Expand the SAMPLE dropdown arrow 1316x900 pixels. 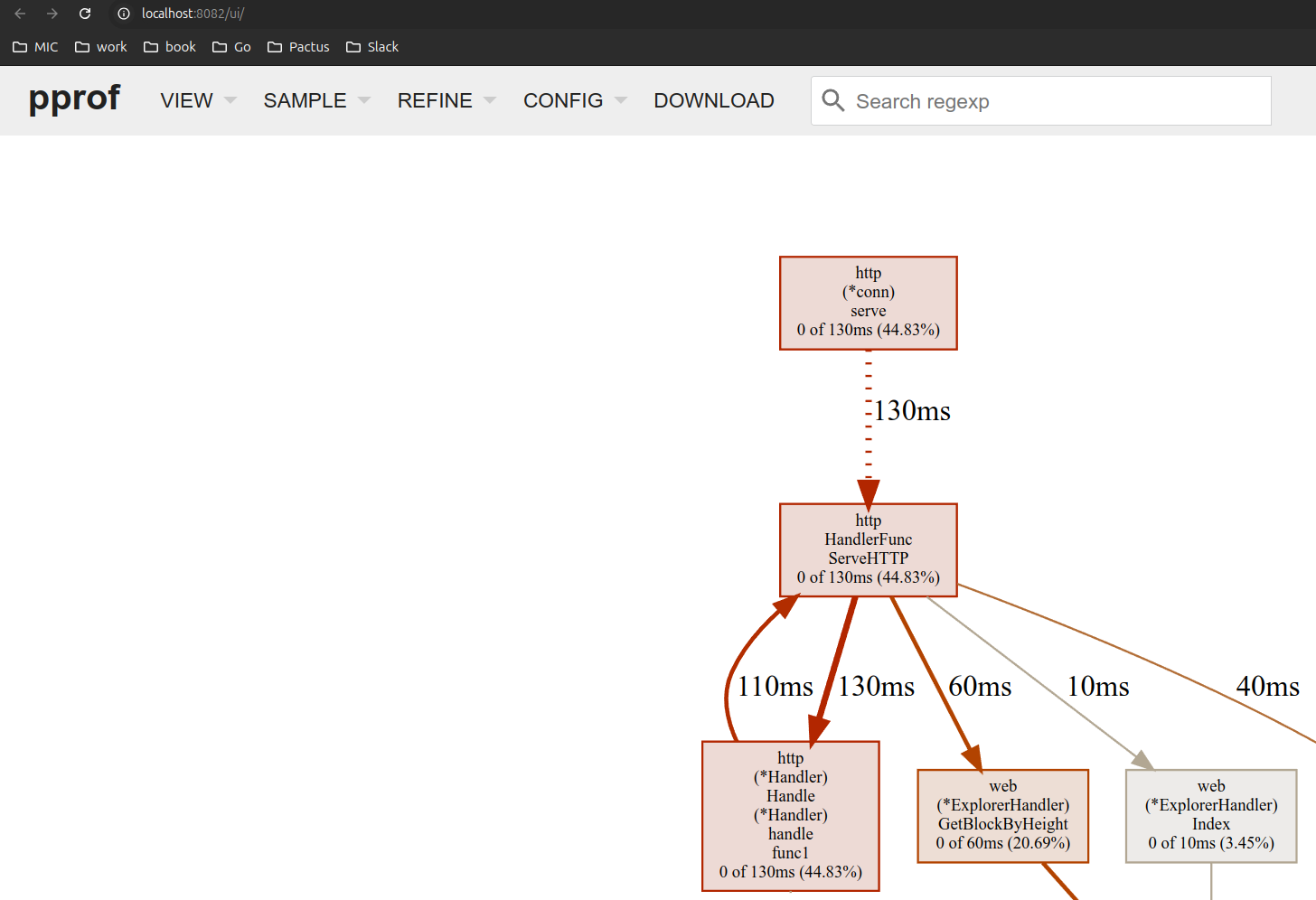pyautogui.click(x=364, y=100)
